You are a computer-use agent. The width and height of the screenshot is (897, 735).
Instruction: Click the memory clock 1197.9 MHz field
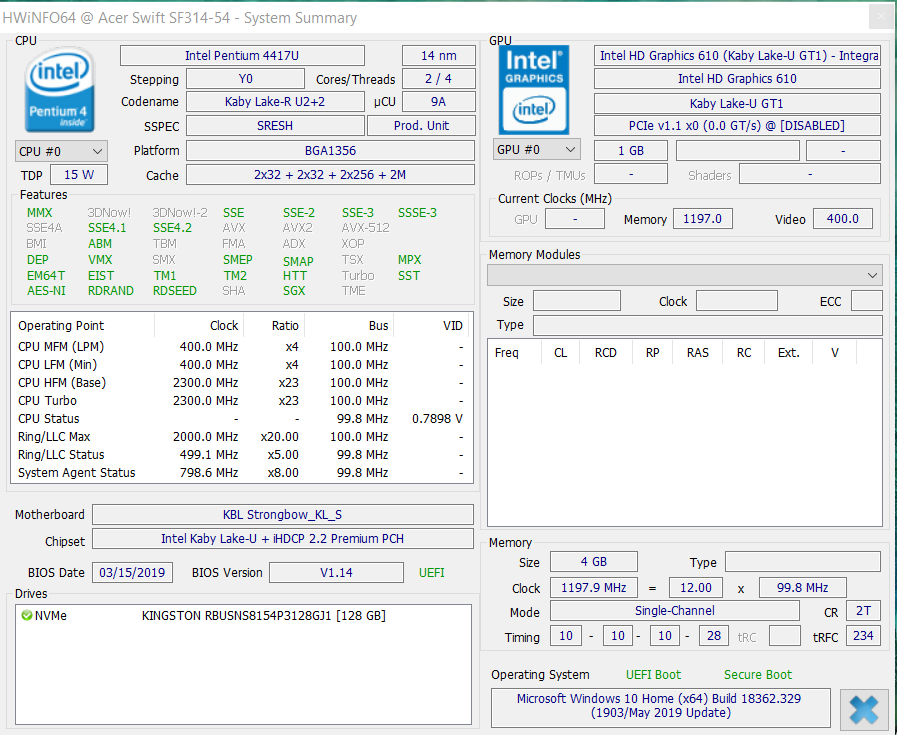click(594, 587)
